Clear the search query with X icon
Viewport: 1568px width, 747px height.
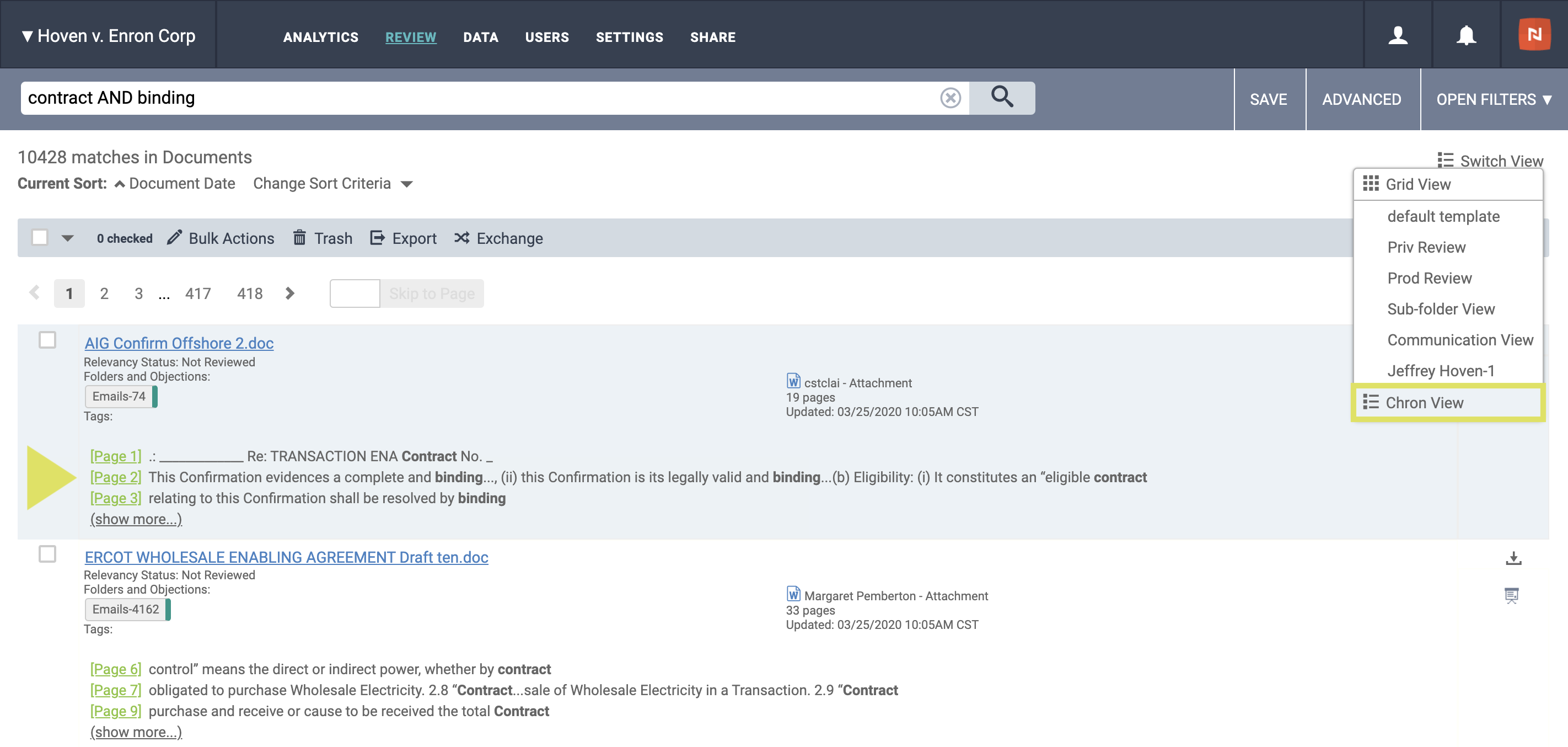pos(949,98)
